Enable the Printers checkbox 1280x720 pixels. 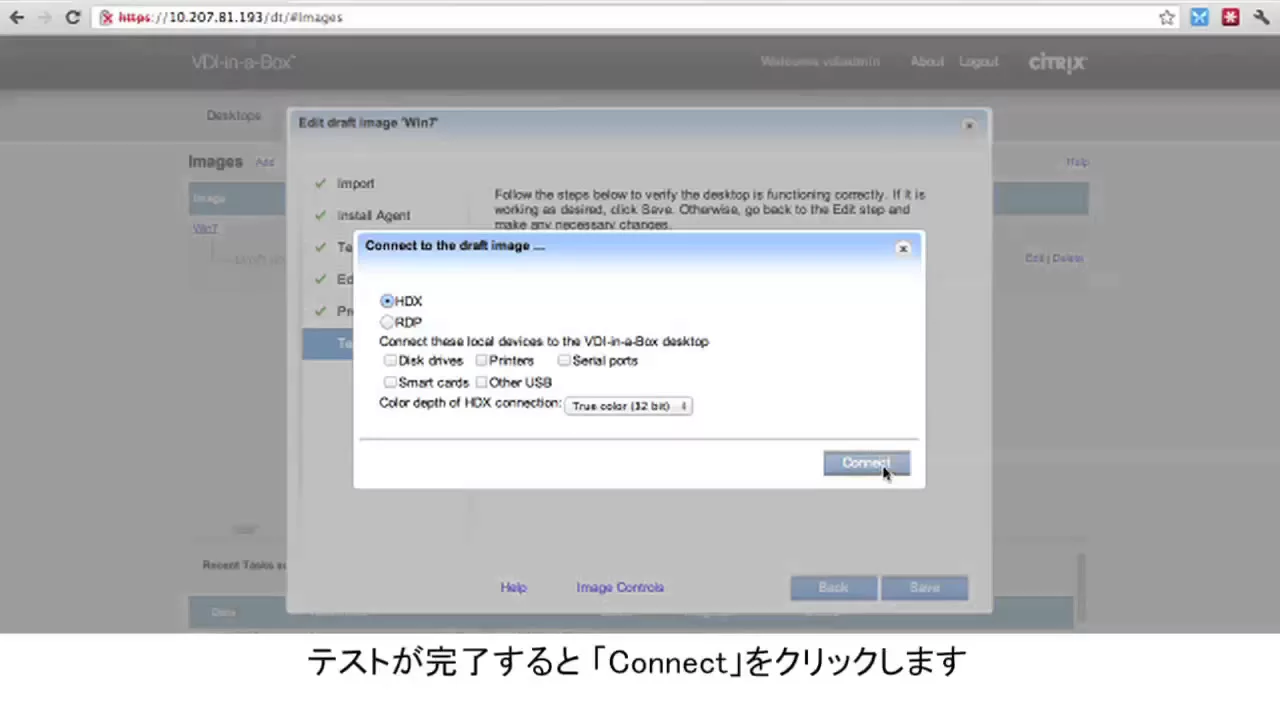[481, 360]
